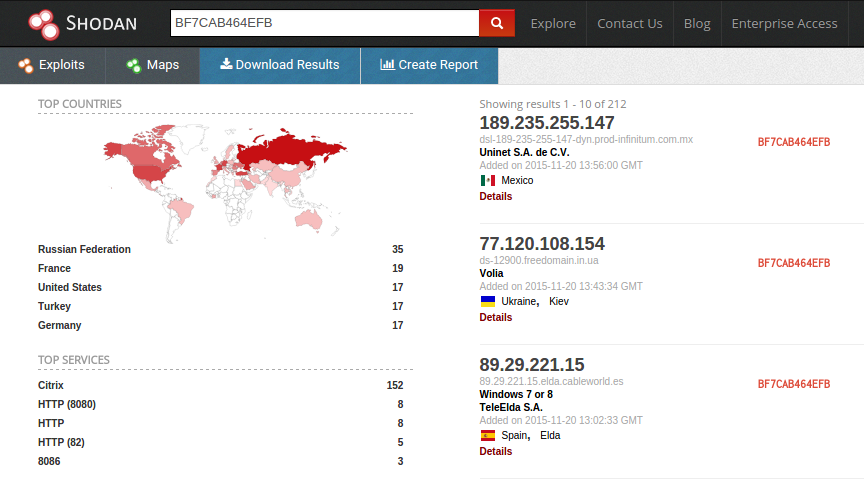The width and height of the screenshot is (864, 484).
Task: Click the Exploits circles icon
Action: (25, 66)
